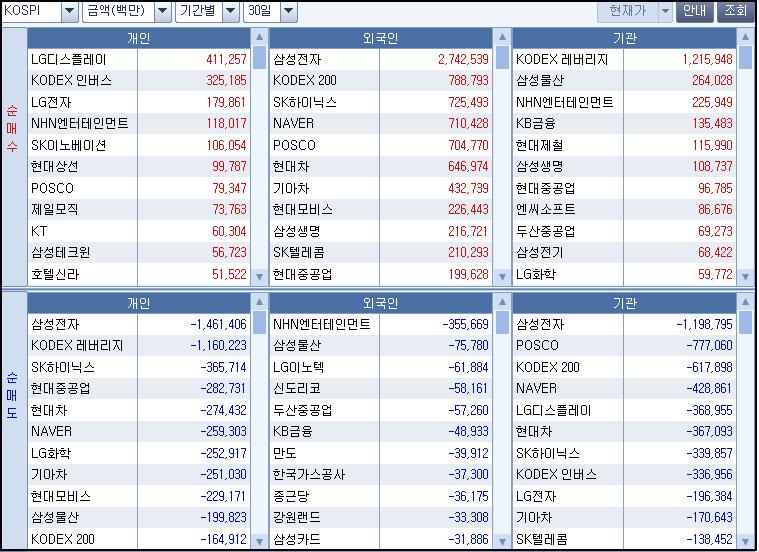Select KODEX 인버스 in 순매도 기관 list
Screen dimensions: 759x552
tap(557, 474)
